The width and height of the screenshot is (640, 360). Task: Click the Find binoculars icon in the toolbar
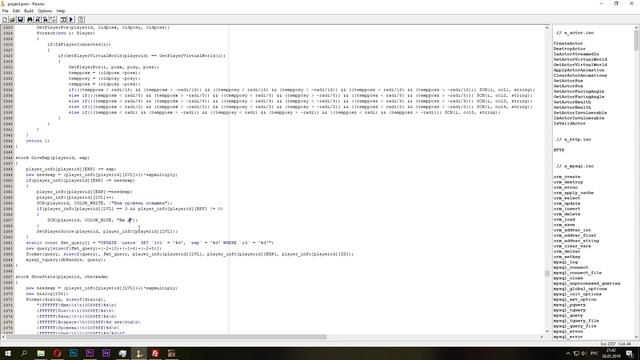[x=30, y=19]
